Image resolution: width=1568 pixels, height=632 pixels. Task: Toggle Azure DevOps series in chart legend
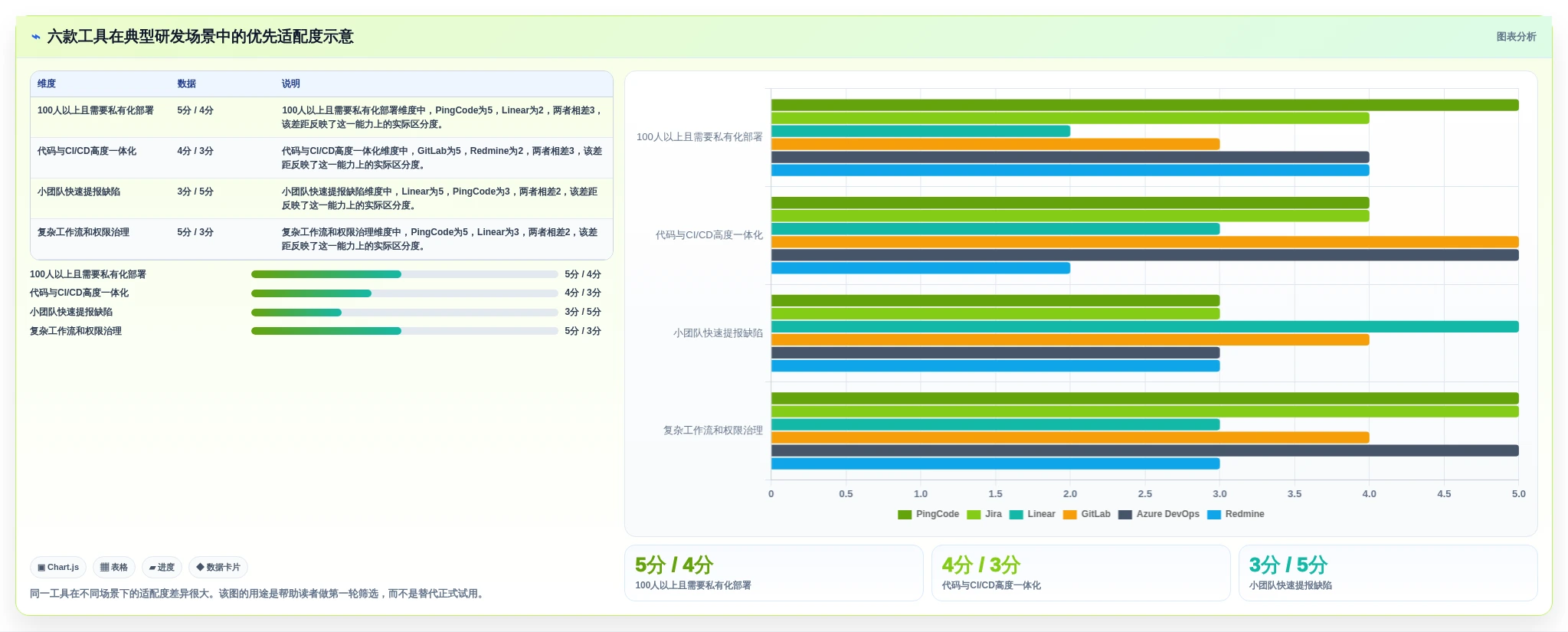pos(1159,514)
